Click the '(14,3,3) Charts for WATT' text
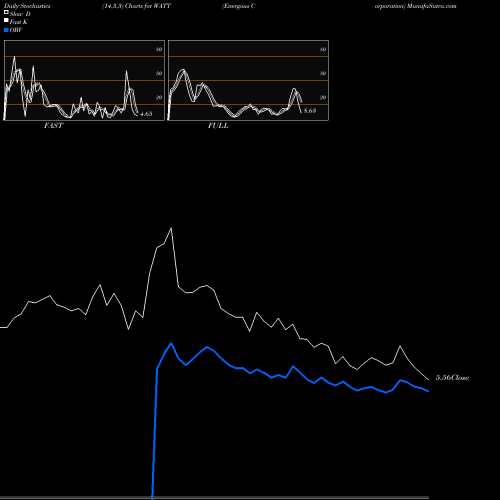500x500 pixels. (x=137, y=6)
